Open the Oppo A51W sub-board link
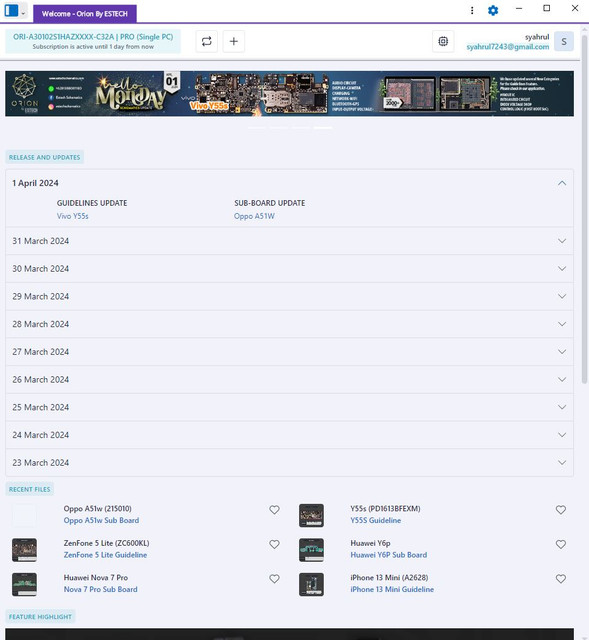Image resolution: width=589 pixels, height=640 pixels. coord(254,216)
